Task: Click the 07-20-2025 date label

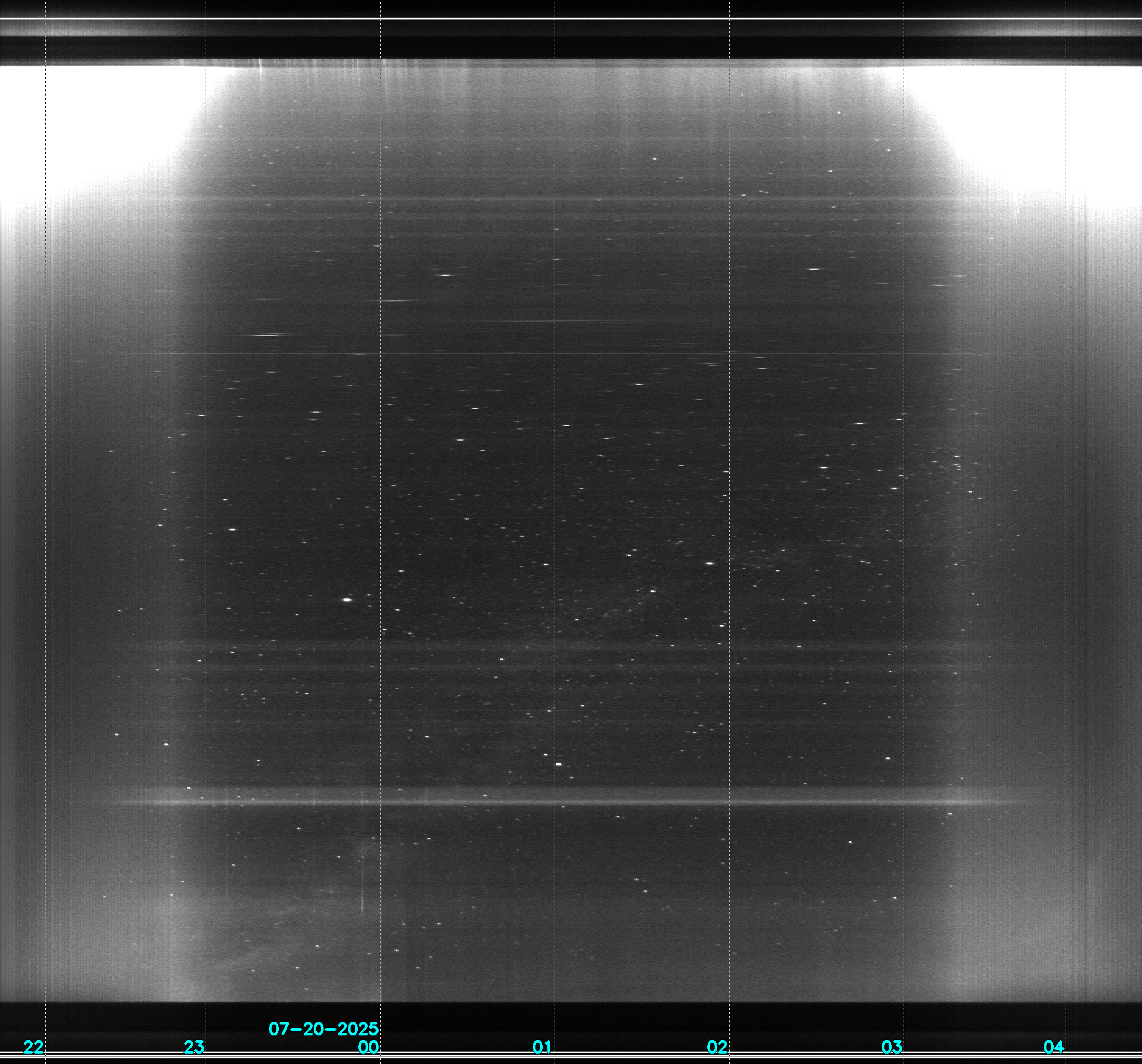Action: (x=324, y=1028)
